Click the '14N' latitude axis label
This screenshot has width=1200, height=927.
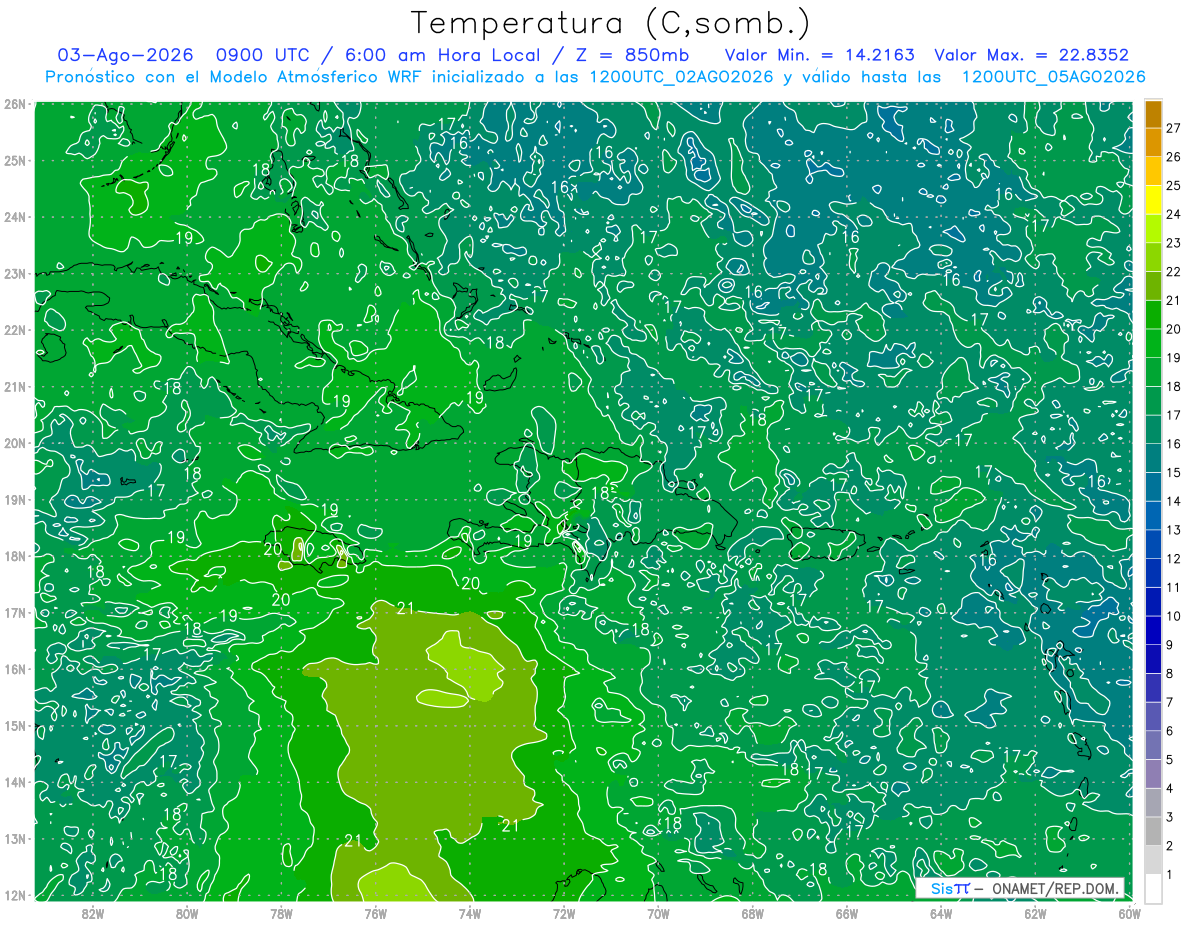click(15, 782)
